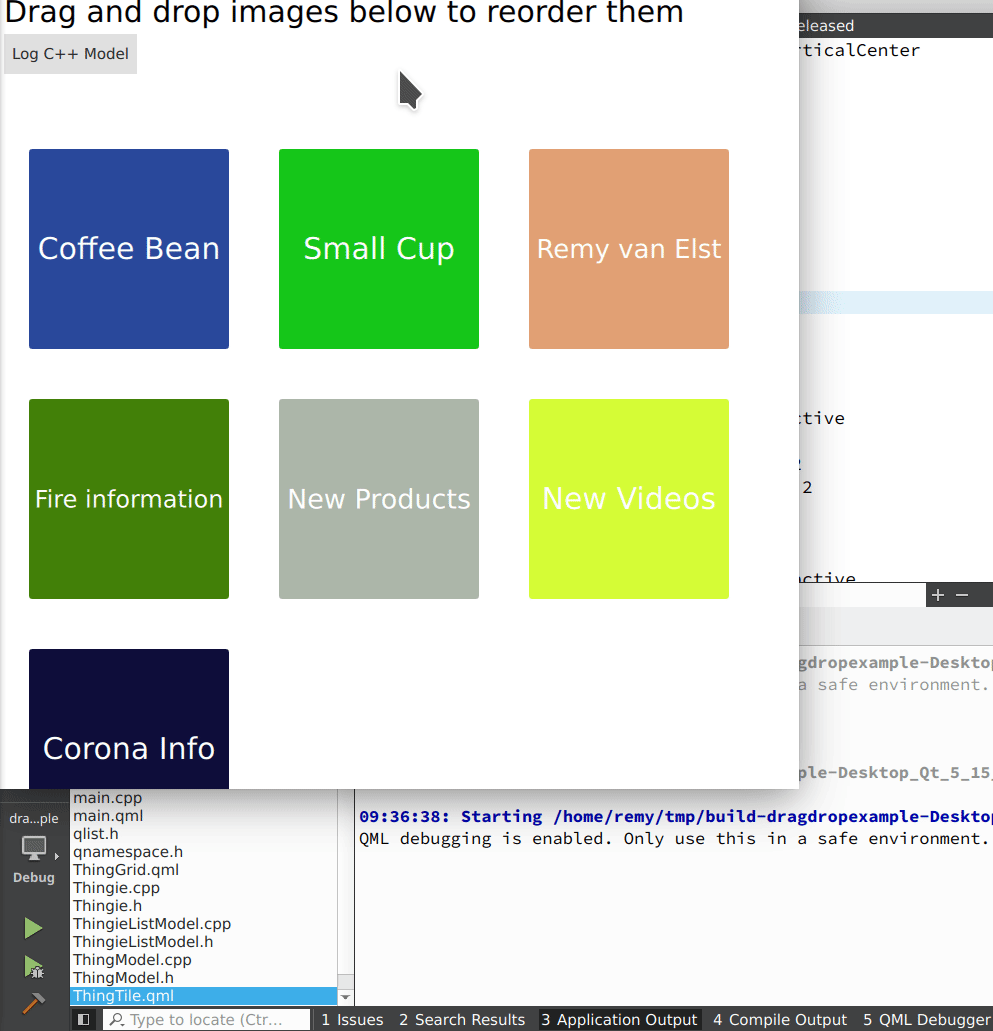Build the project with hammer icon
The image size is (993, 1031).
33,1001
